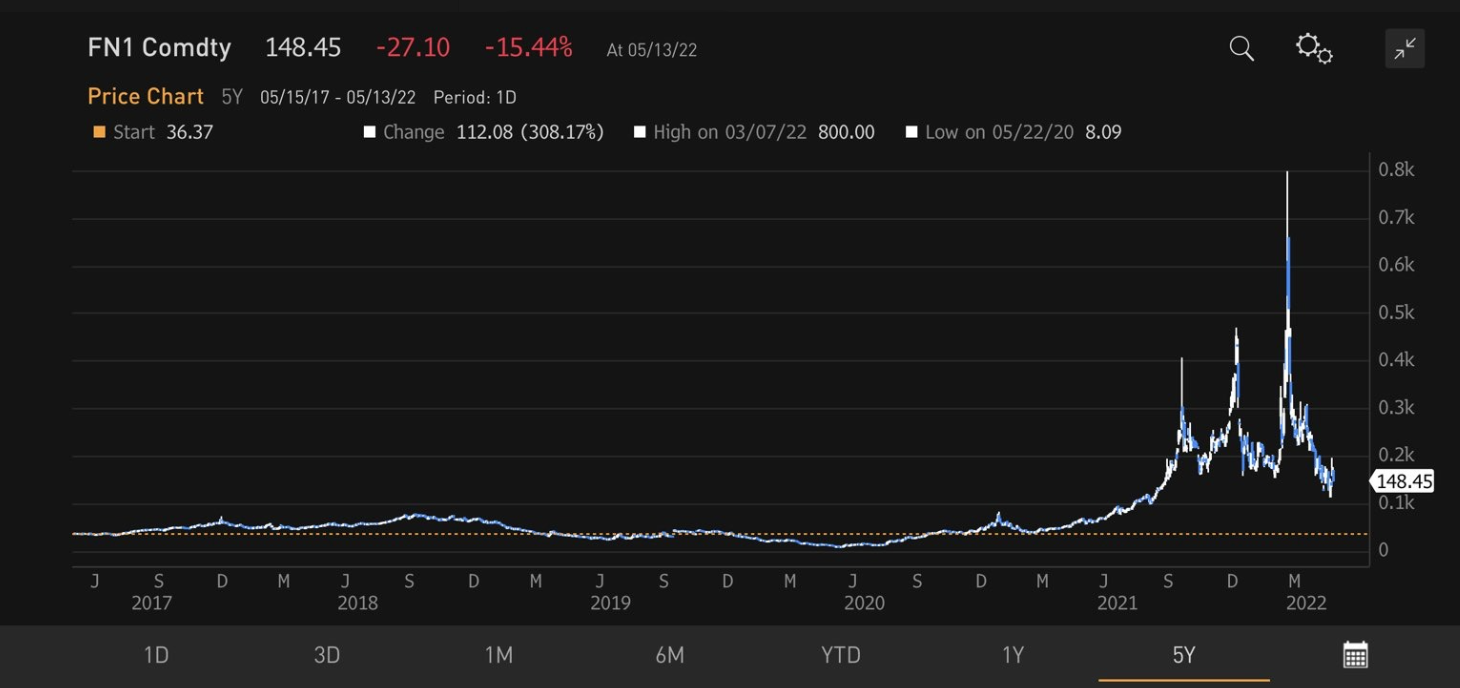Click the Low on 05/22/20 label
This screenshot has height=688, width=1460.
pyautogui.click(x=999, y=132)
